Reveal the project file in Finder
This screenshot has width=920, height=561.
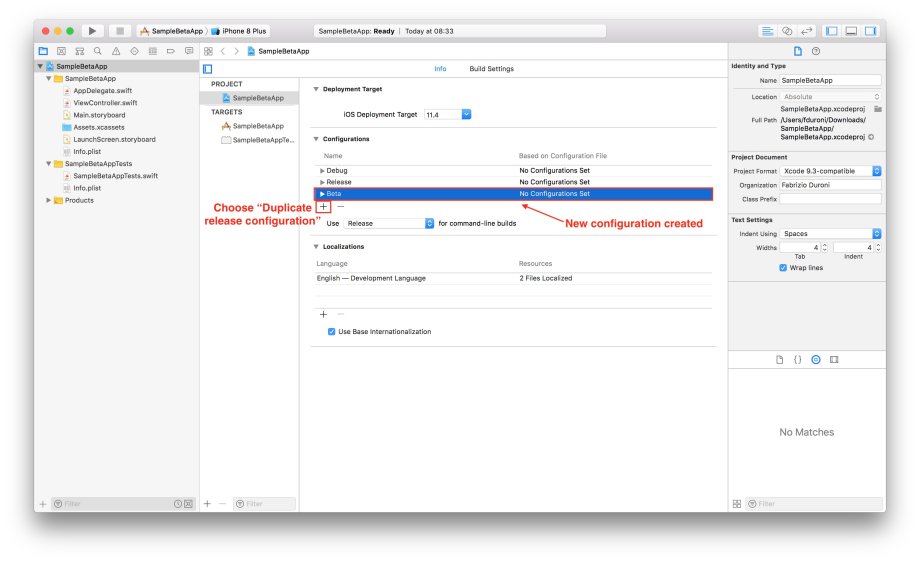[871, 137]
